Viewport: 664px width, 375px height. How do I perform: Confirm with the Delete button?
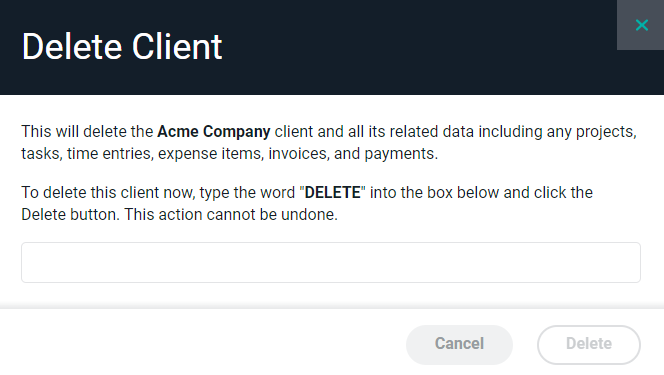pyautogui.click(x=589, y=345)
